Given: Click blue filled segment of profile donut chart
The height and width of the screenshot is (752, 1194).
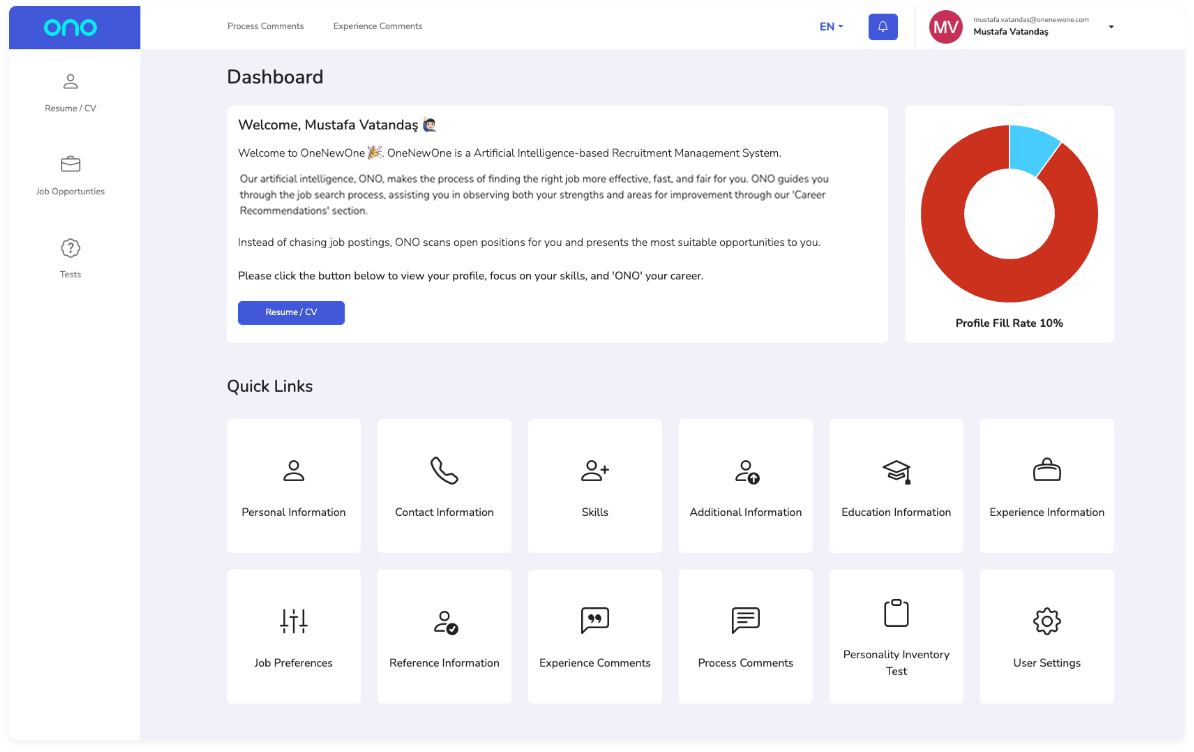Looking at the screenshot, I should point(1030,149).
